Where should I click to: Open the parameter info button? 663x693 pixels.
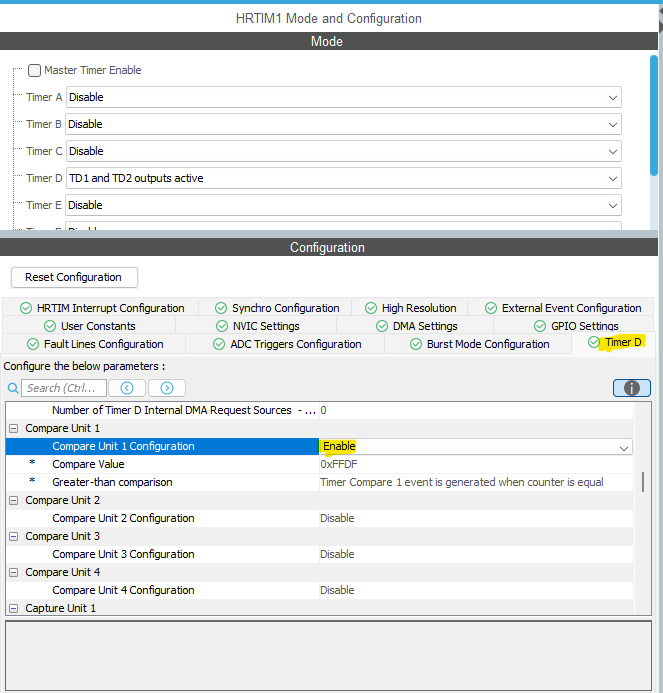(632, 388)
